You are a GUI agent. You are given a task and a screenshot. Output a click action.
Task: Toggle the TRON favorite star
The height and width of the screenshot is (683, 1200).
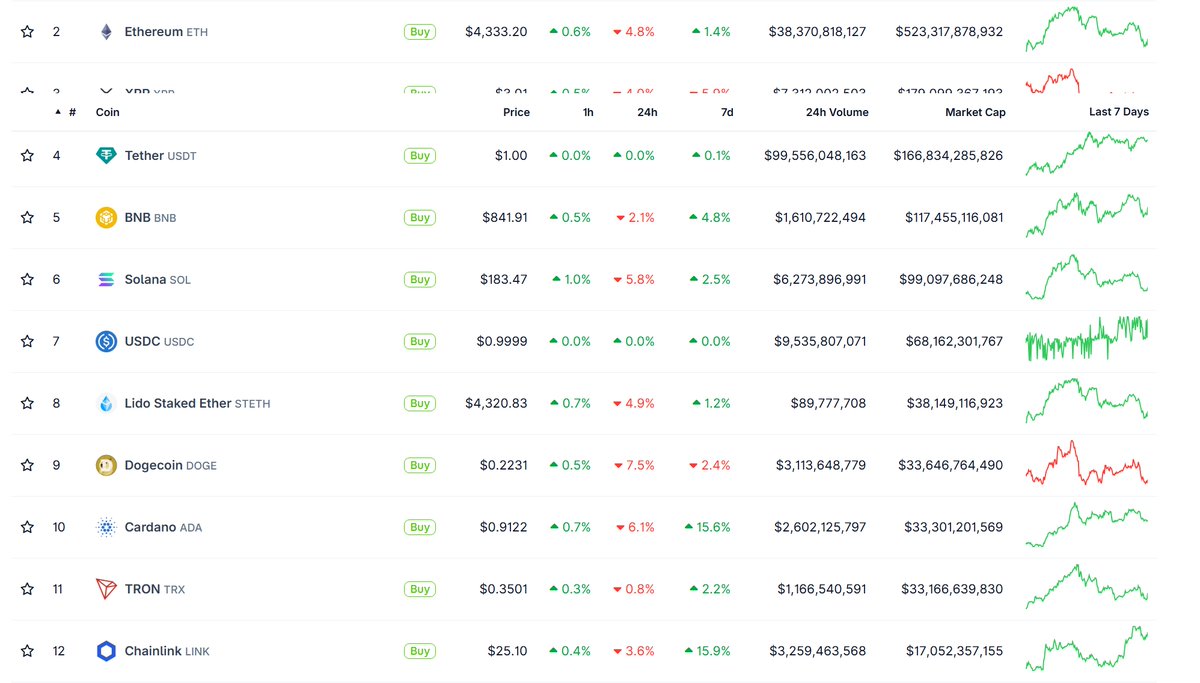[x=27, y=589]
